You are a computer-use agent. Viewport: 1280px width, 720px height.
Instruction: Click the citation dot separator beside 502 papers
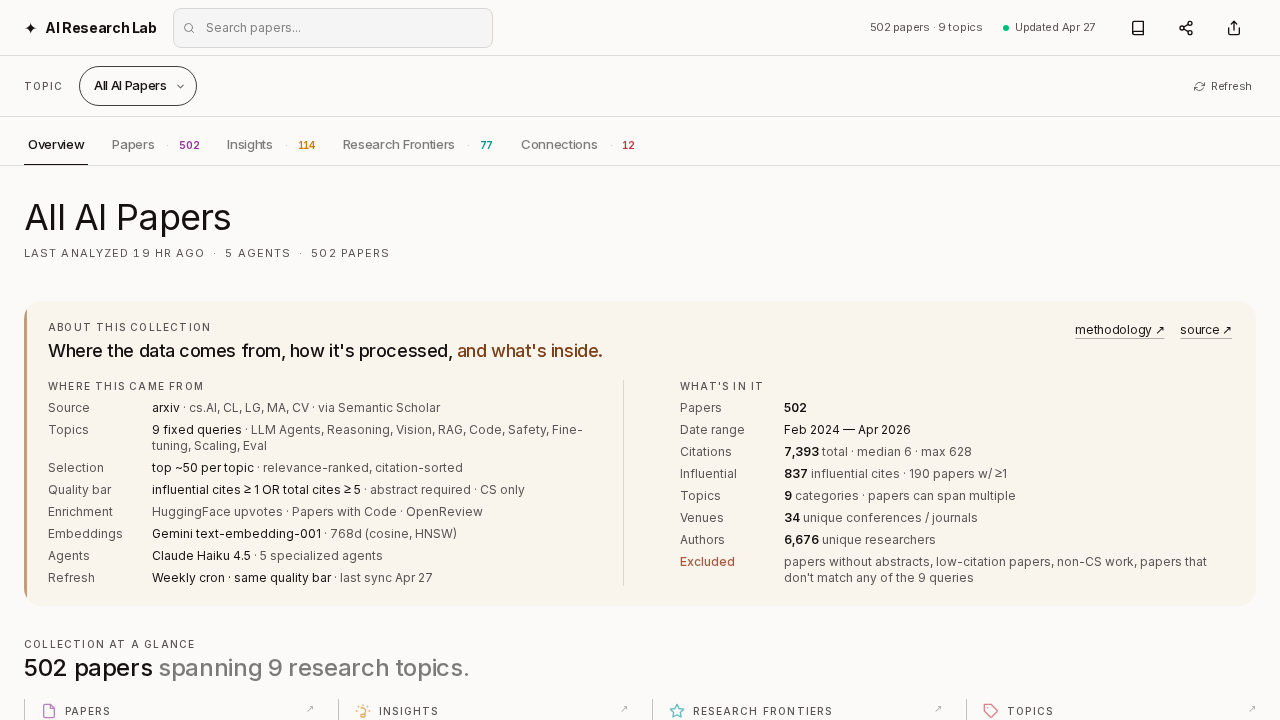936,27
